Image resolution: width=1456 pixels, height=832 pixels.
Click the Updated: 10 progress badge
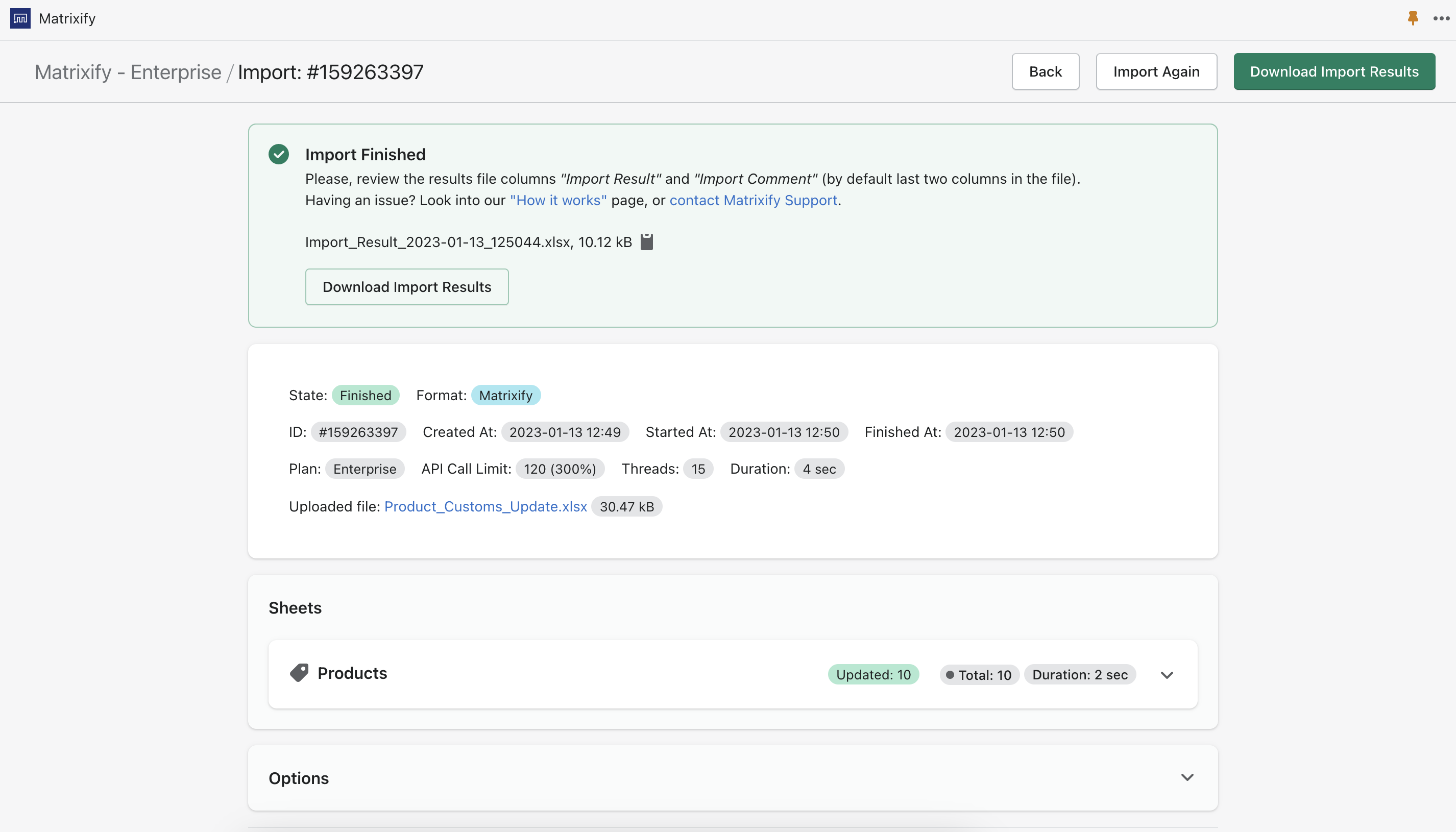pyautogui.click(x=872, y=674)
